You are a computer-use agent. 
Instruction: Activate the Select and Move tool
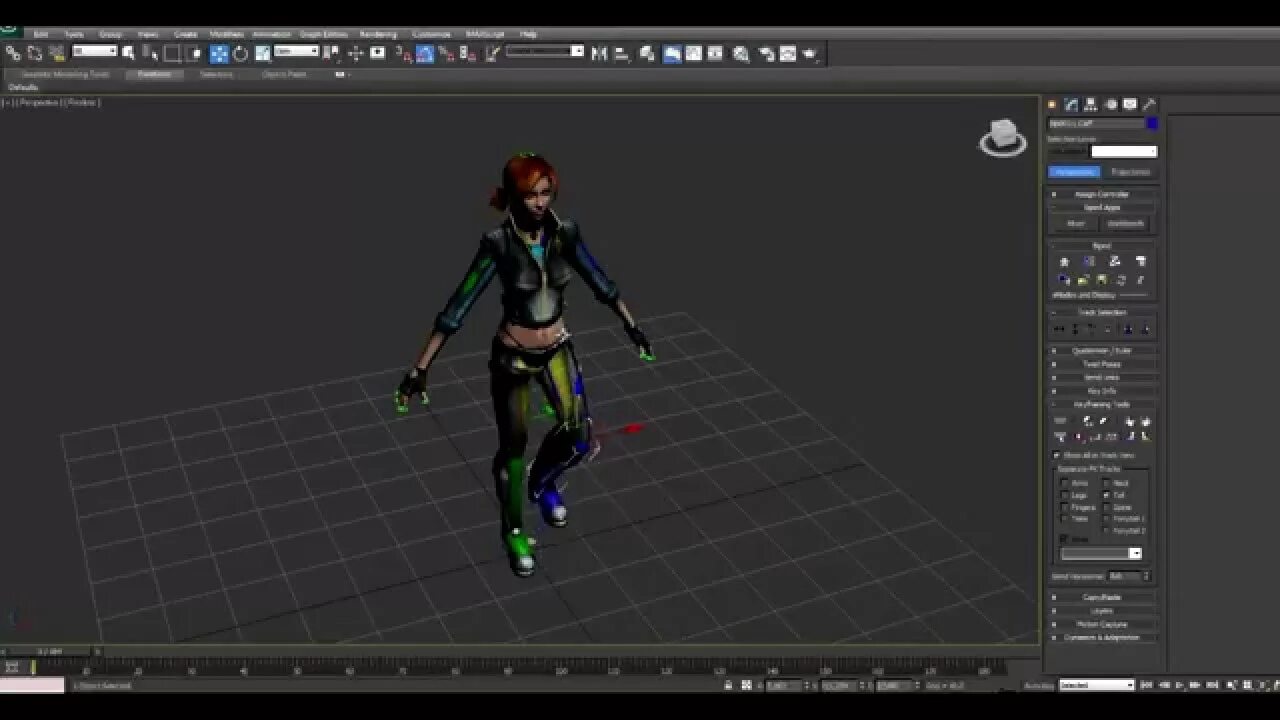point(219,53)
